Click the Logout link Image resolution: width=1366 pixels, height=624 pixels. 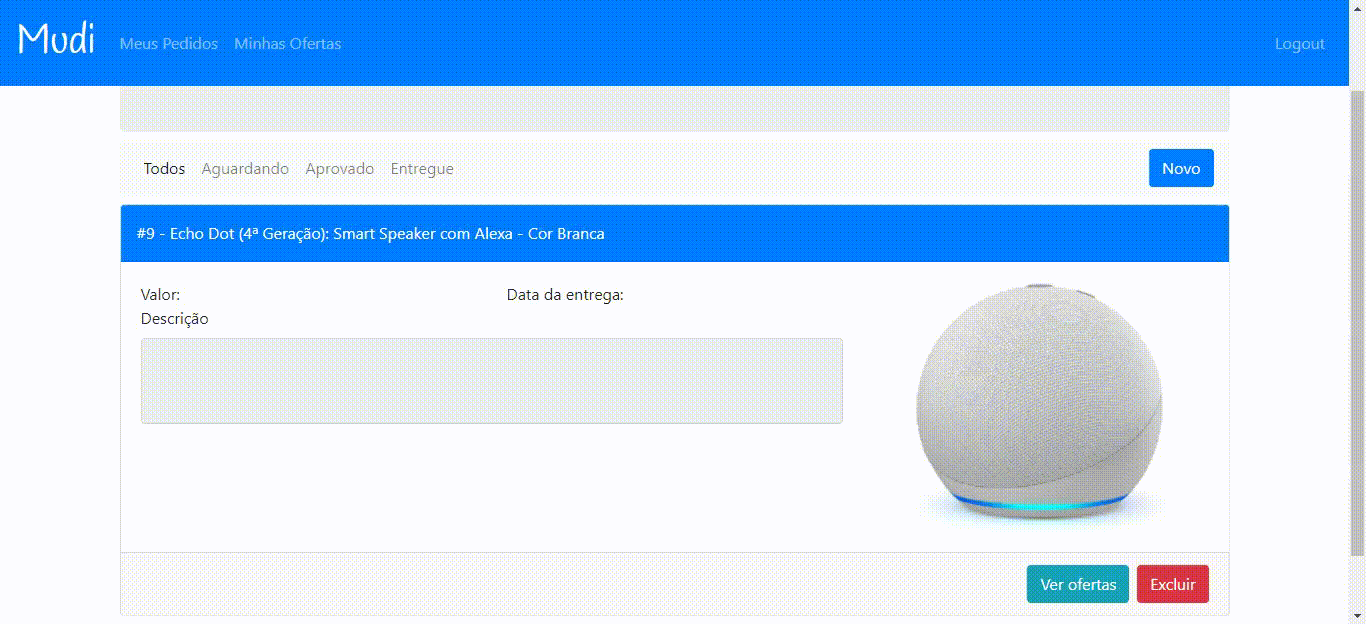pyautogui.click(x=1299, y=44)
